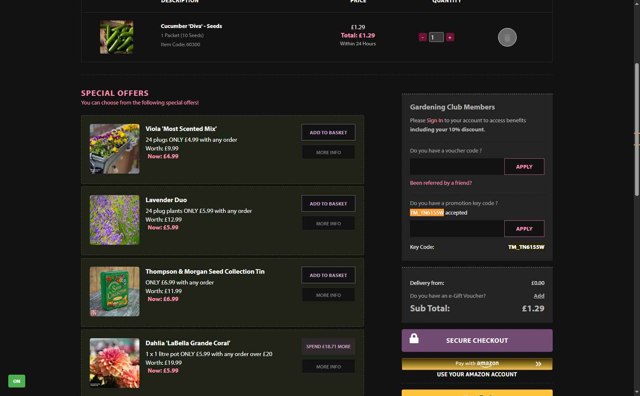Image resolution: width=640 pixels, height=396 pixels.
Task: Proceed to Secure Checkout
Action: 477,340
